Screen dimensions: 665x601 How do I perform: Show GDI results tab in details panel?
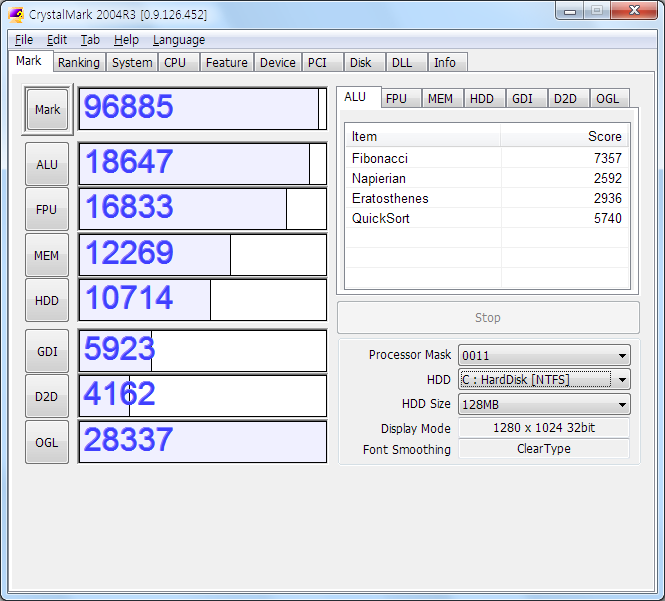coord(526,98)
